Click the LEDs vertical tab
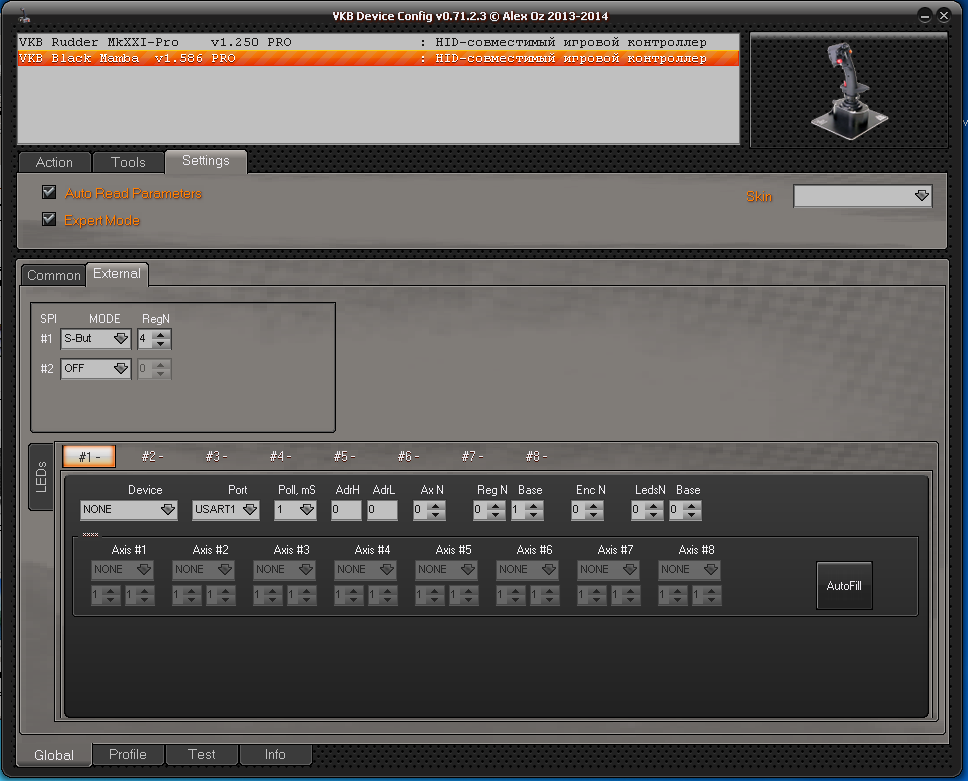Viewport: 968px width, 781px height. click(x=41, y=477)
